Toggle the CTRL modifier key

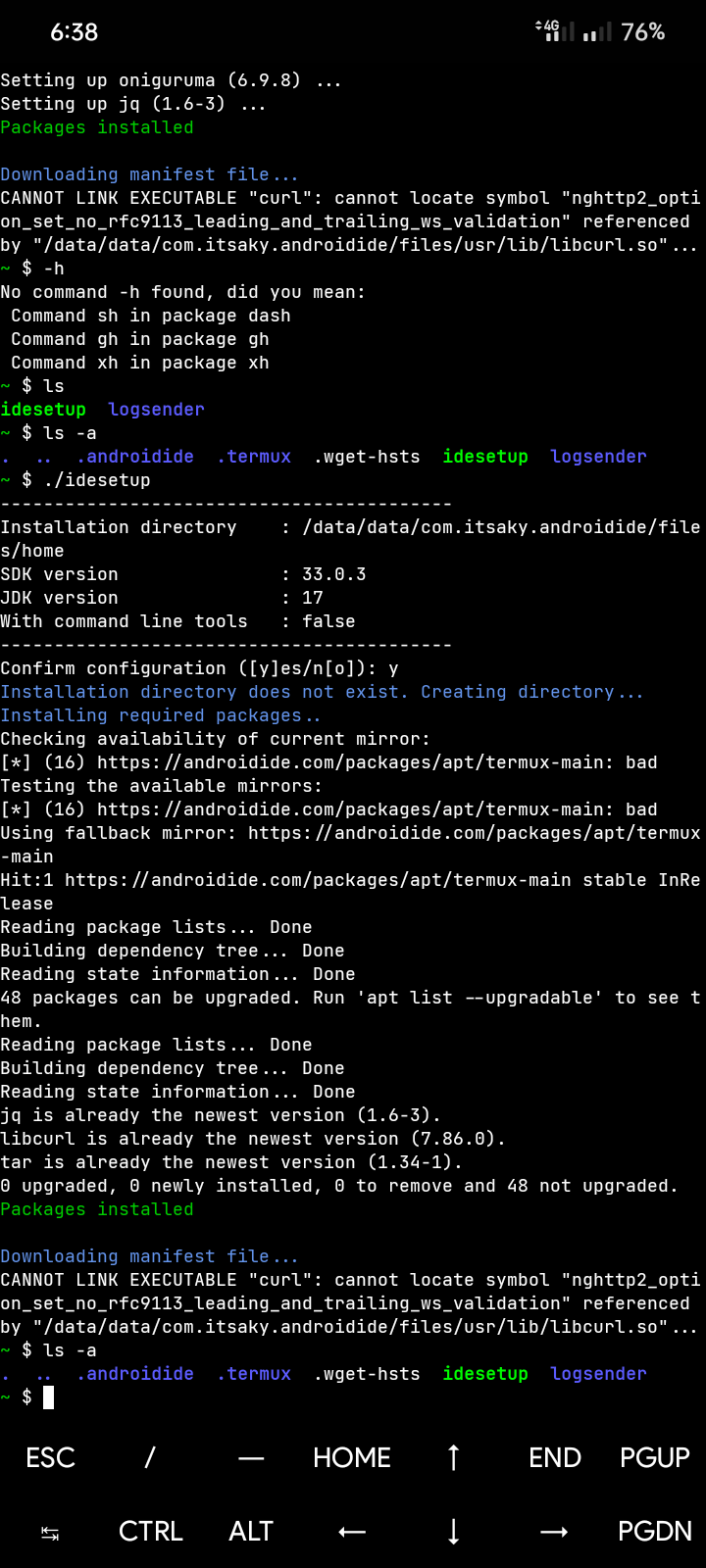coord(150,1531)
